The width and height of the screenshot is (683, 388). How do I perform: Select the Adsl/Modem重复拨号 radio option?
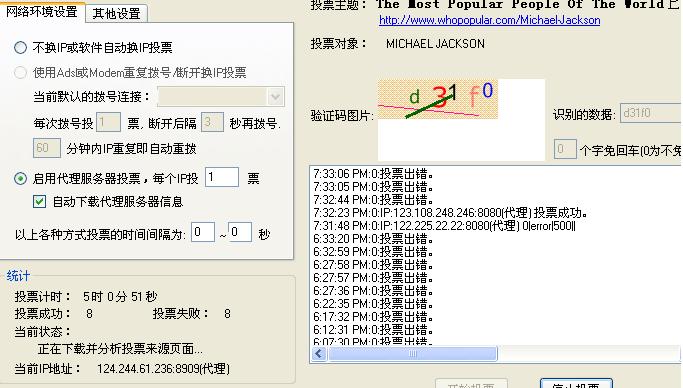(x=20, y=72)
